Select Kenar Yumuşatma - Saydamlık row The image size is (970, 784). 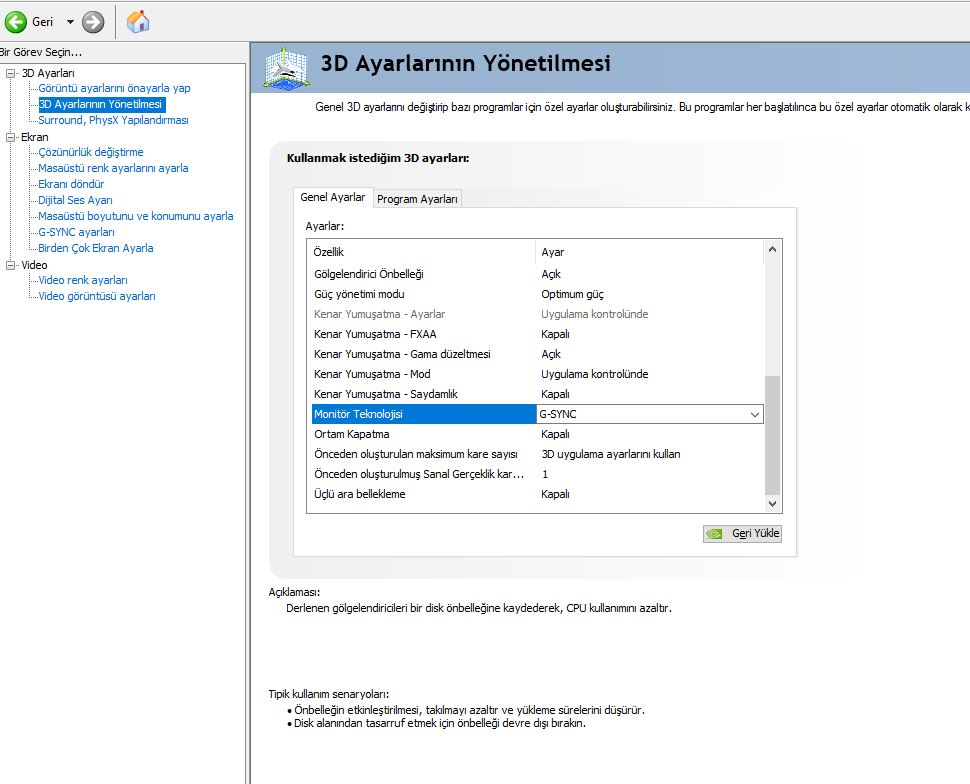536,394
